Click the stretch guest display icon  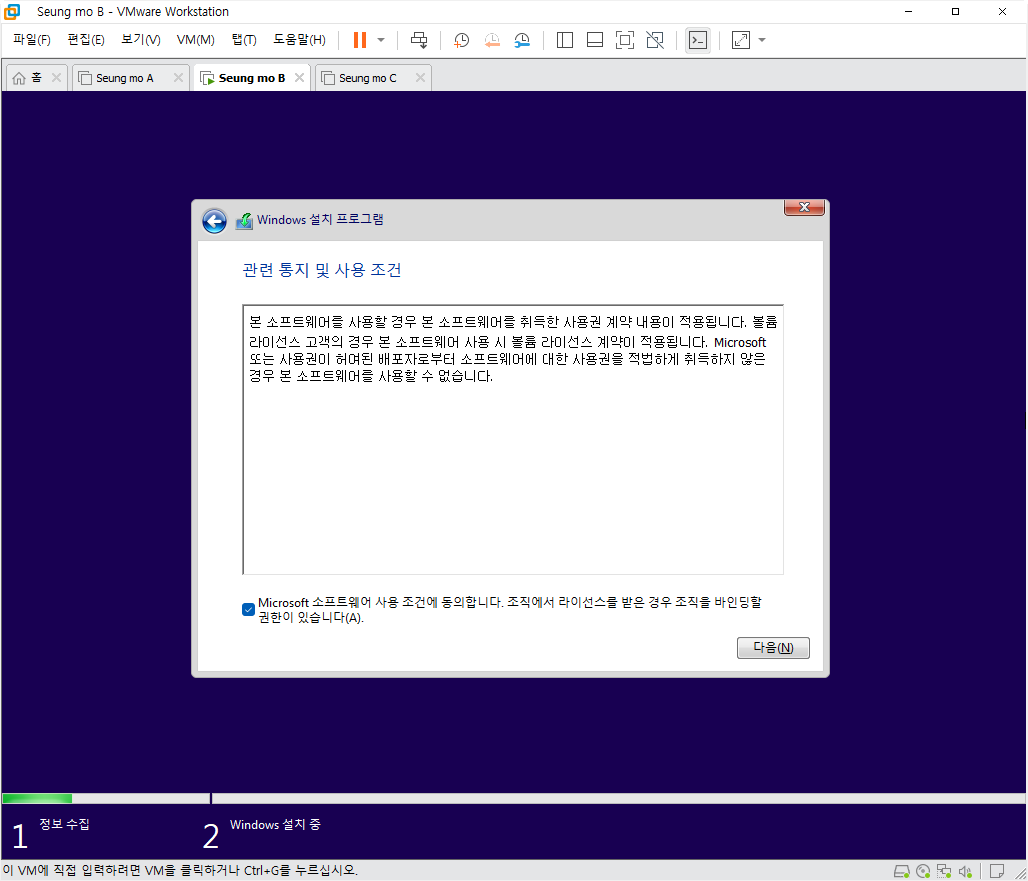(x=741, y=40)
